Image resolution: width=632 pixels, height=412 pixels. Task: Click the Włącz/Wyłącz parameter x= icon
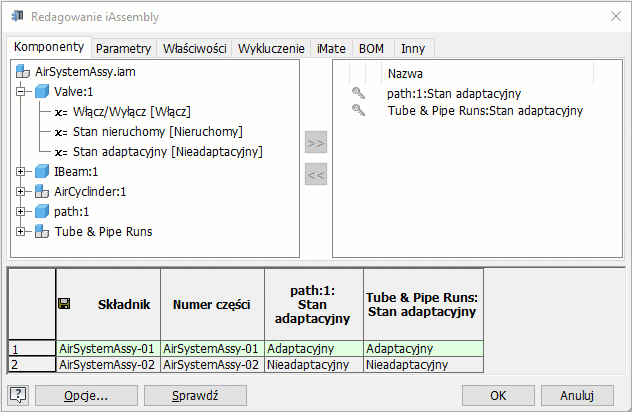61,112
